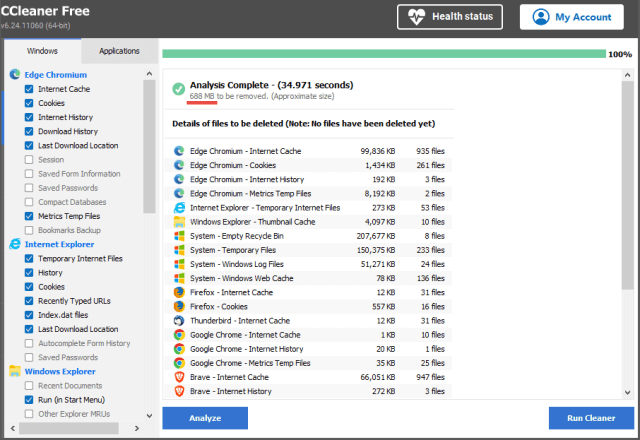
Task: Uncheck Edge Chromium Internet Cache checkbox
Action: tap(29, 89)
